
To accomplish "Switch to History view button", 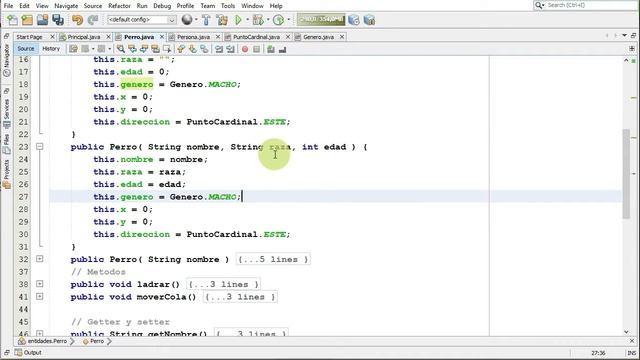I will [51, 49].
